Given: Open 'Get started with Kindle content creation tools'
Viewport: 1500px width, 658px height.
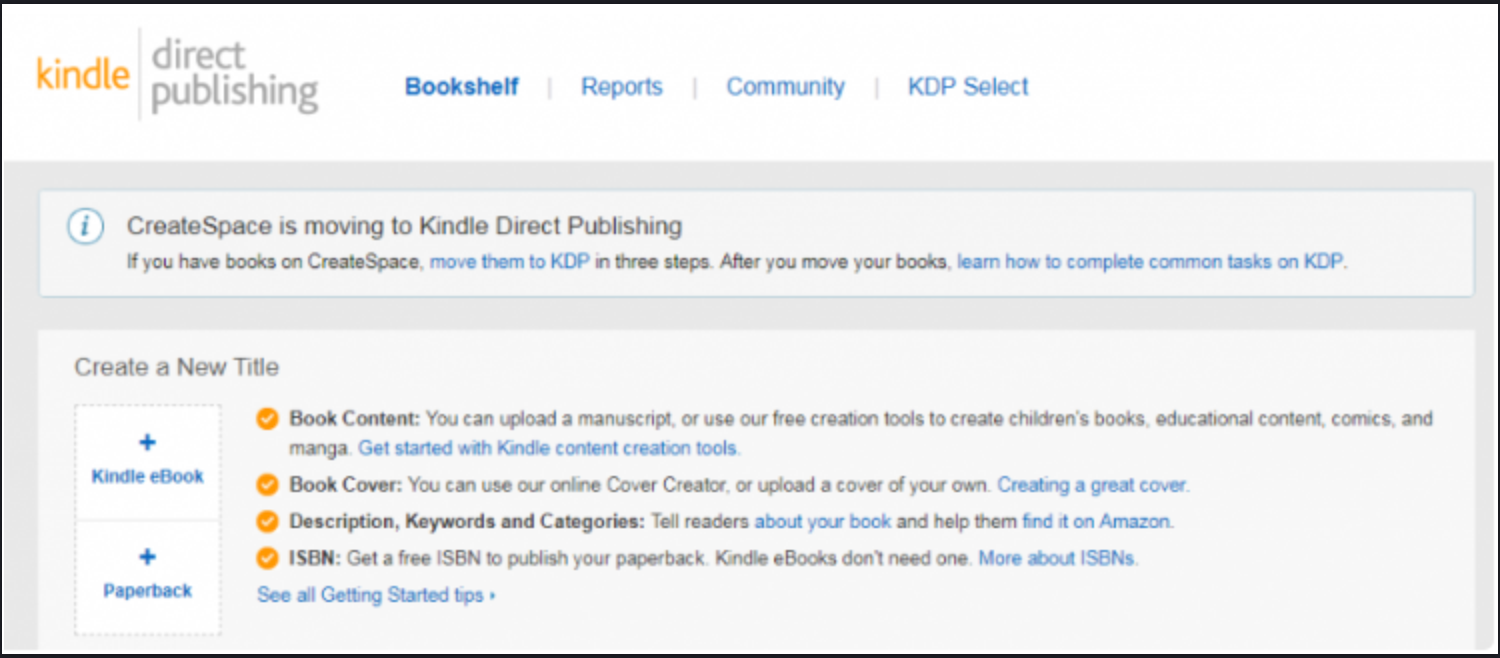Looking at the screenshot, I should (548, 448).
